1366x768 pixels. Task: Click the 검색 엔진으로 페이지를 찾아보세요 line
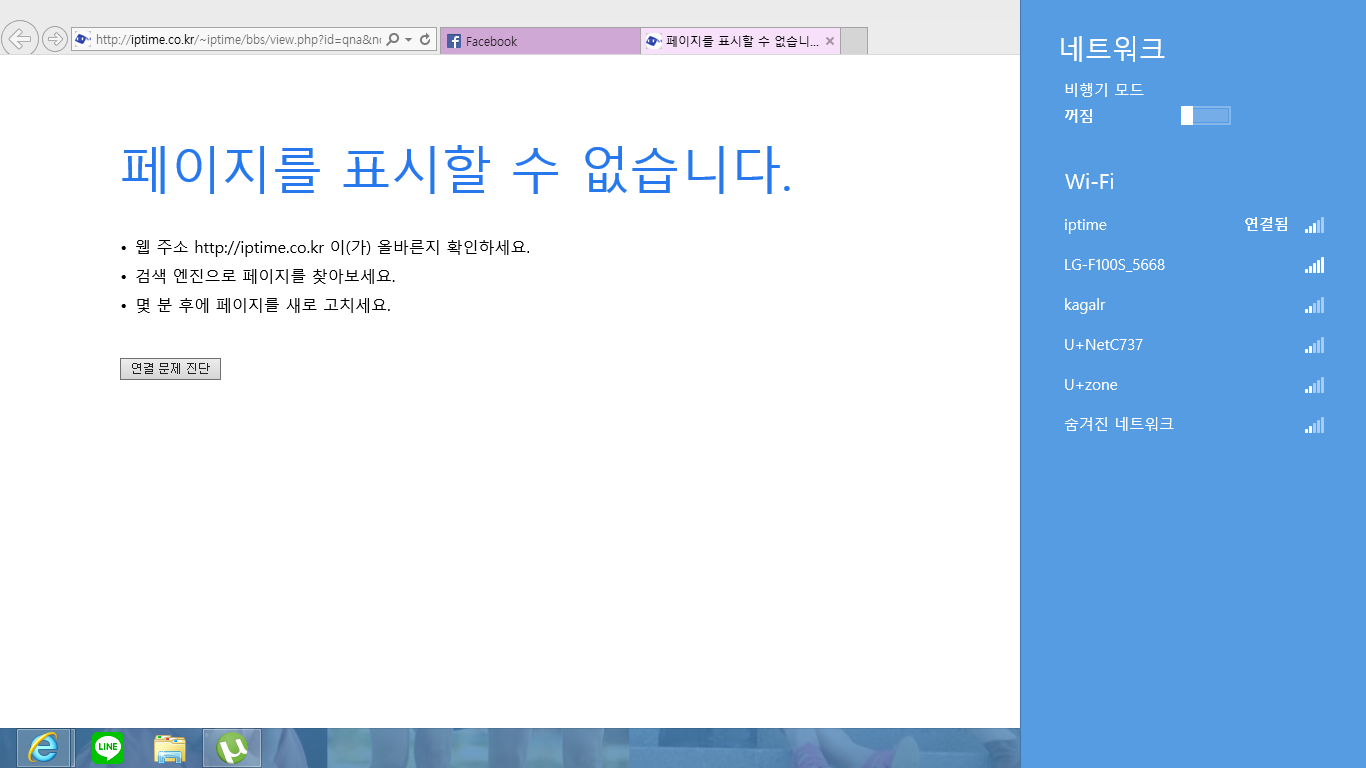[265, 276]
